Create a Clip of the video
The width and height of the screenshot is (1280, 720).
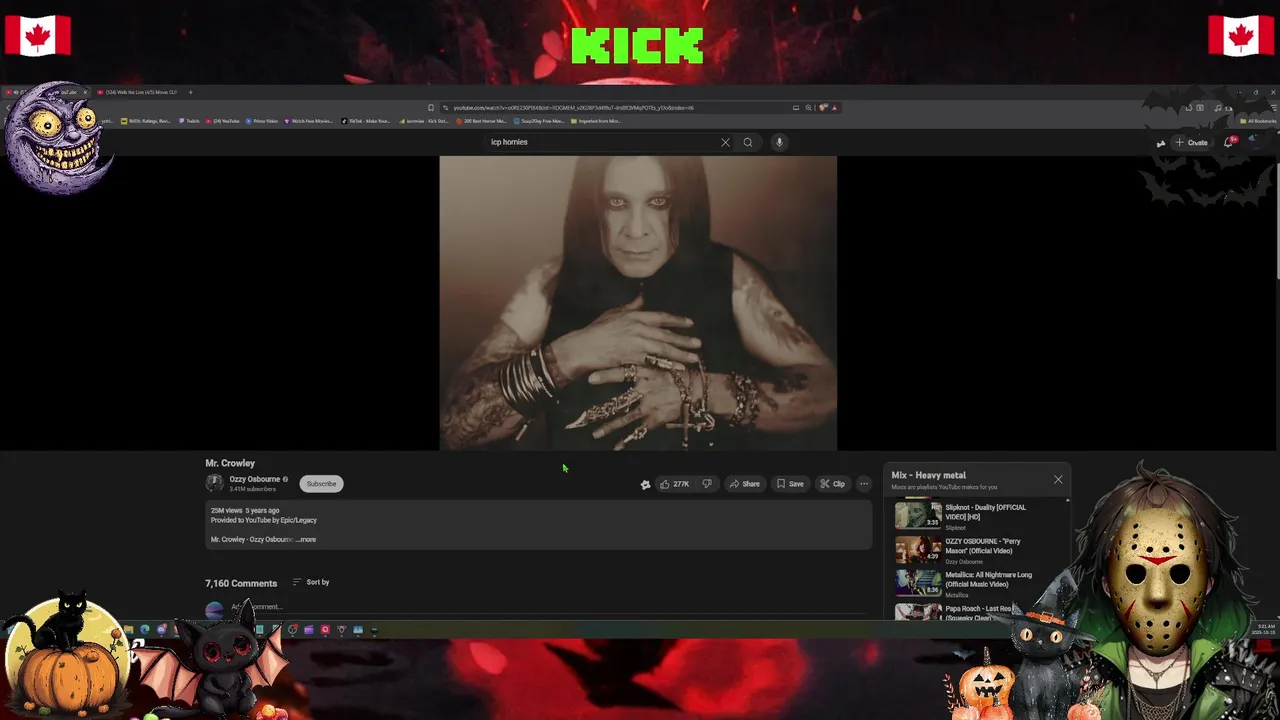click(832, 484)
